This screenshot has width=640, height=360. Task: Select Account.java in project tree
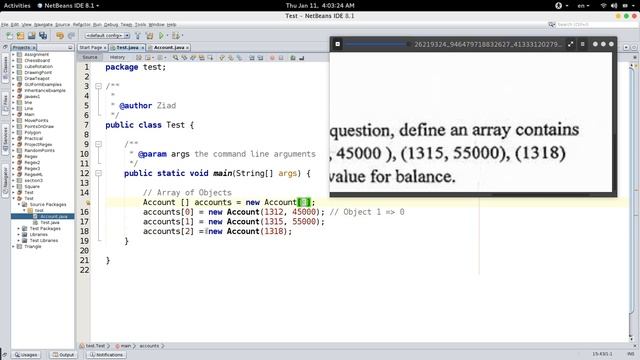tap(43, 216)
